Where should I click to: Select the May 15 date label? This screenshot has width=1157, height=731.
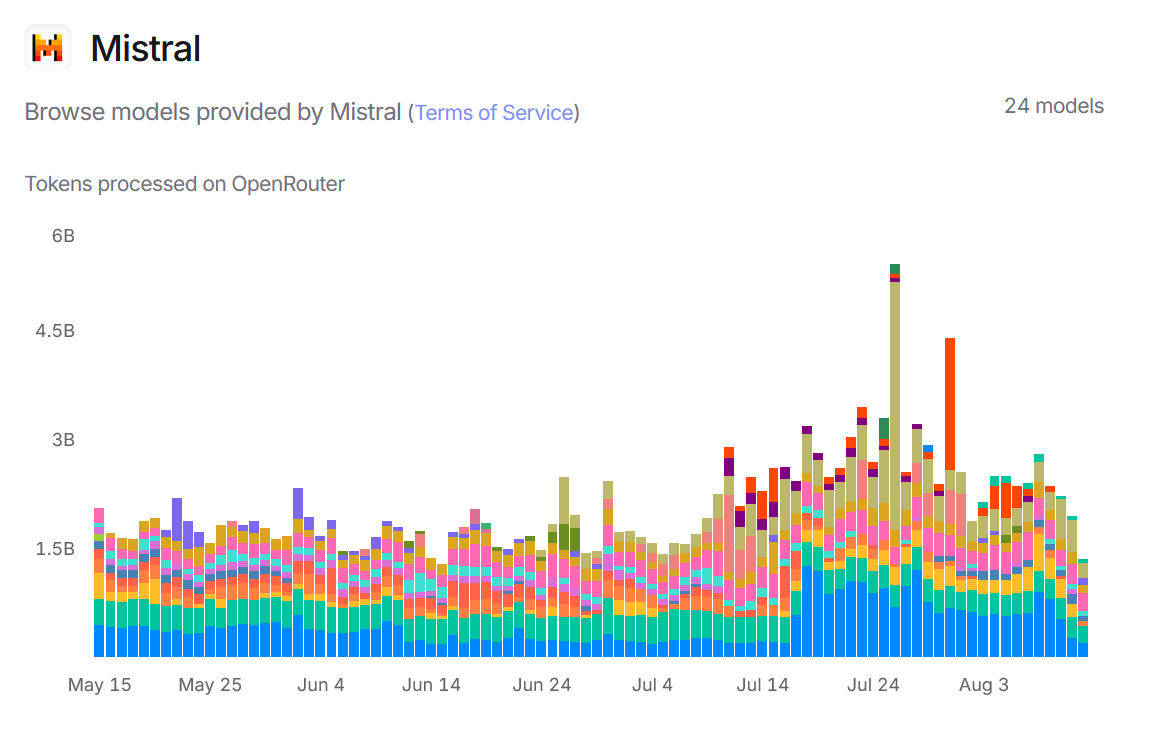click(99, 685)
